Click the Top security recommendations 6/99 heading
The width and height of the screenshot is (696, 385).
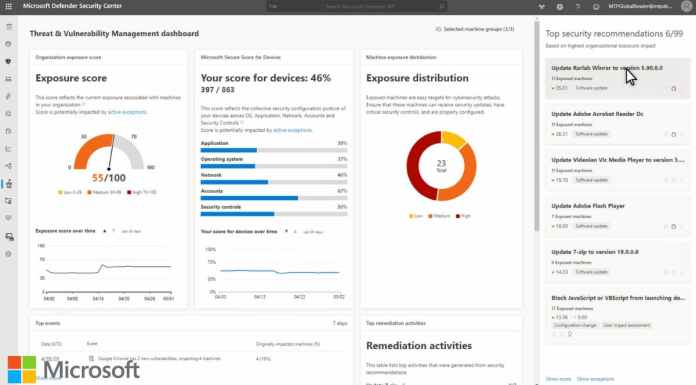click(x=614, y=34)
